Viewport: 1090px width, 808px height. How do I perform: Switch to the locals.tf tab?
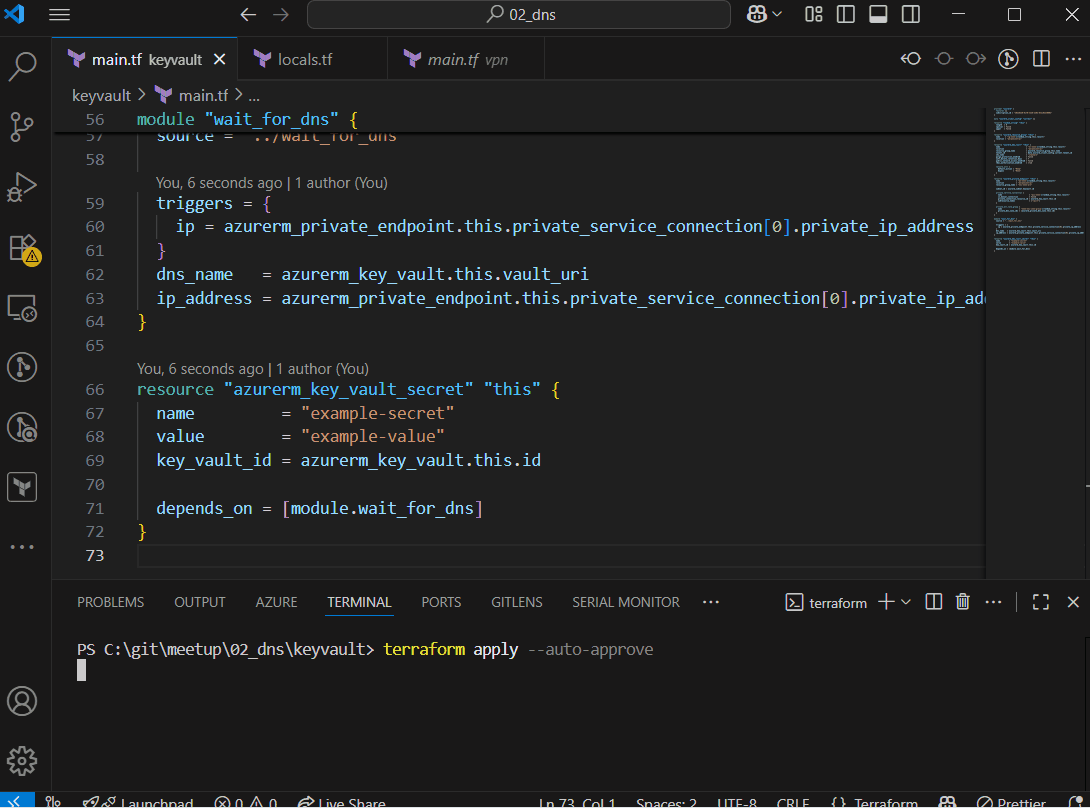pos(313,60)
